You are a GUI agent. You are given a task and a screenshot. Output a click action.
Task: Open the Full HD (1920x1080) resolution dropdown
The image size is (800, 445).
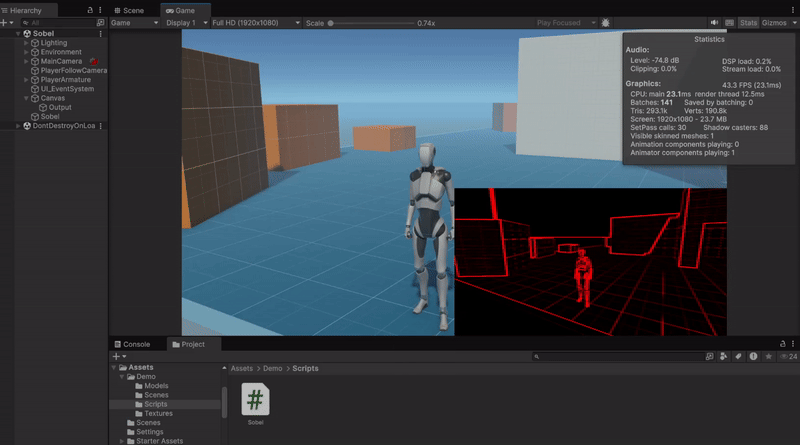point(256,23)
